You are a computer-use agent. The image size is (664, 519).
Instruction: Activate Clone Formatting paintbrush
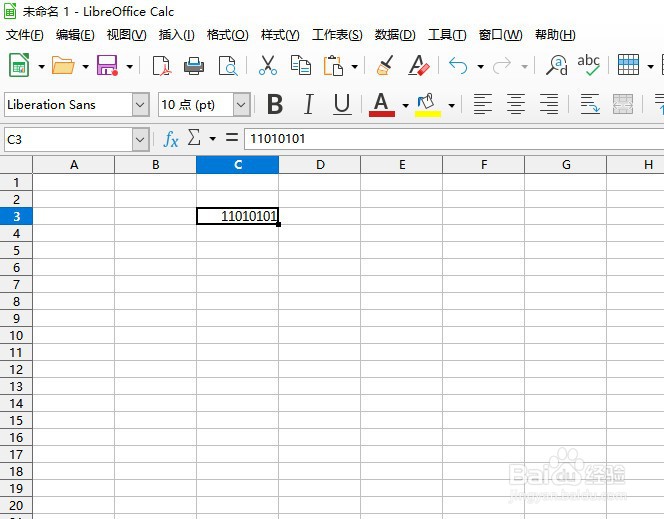click(x=385, y=65)
